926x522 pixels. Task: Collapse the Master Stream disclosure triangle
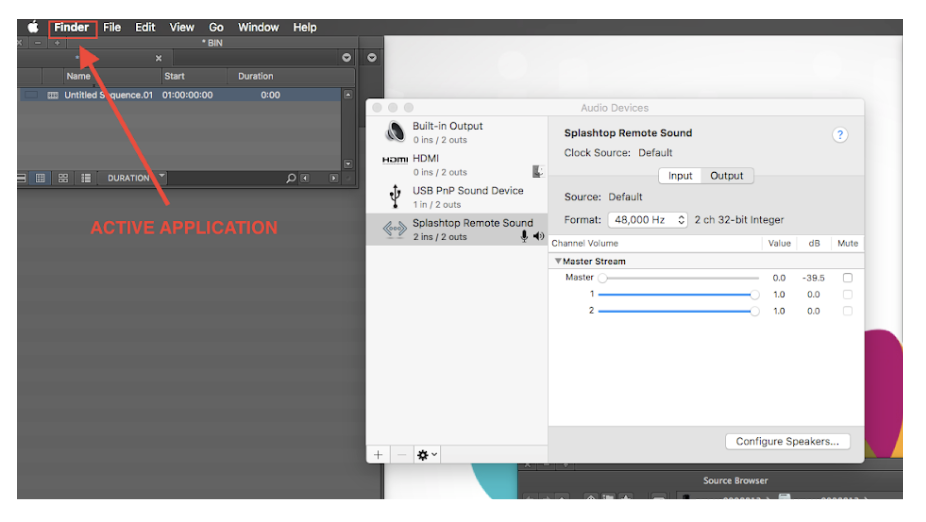click(557, 260)
